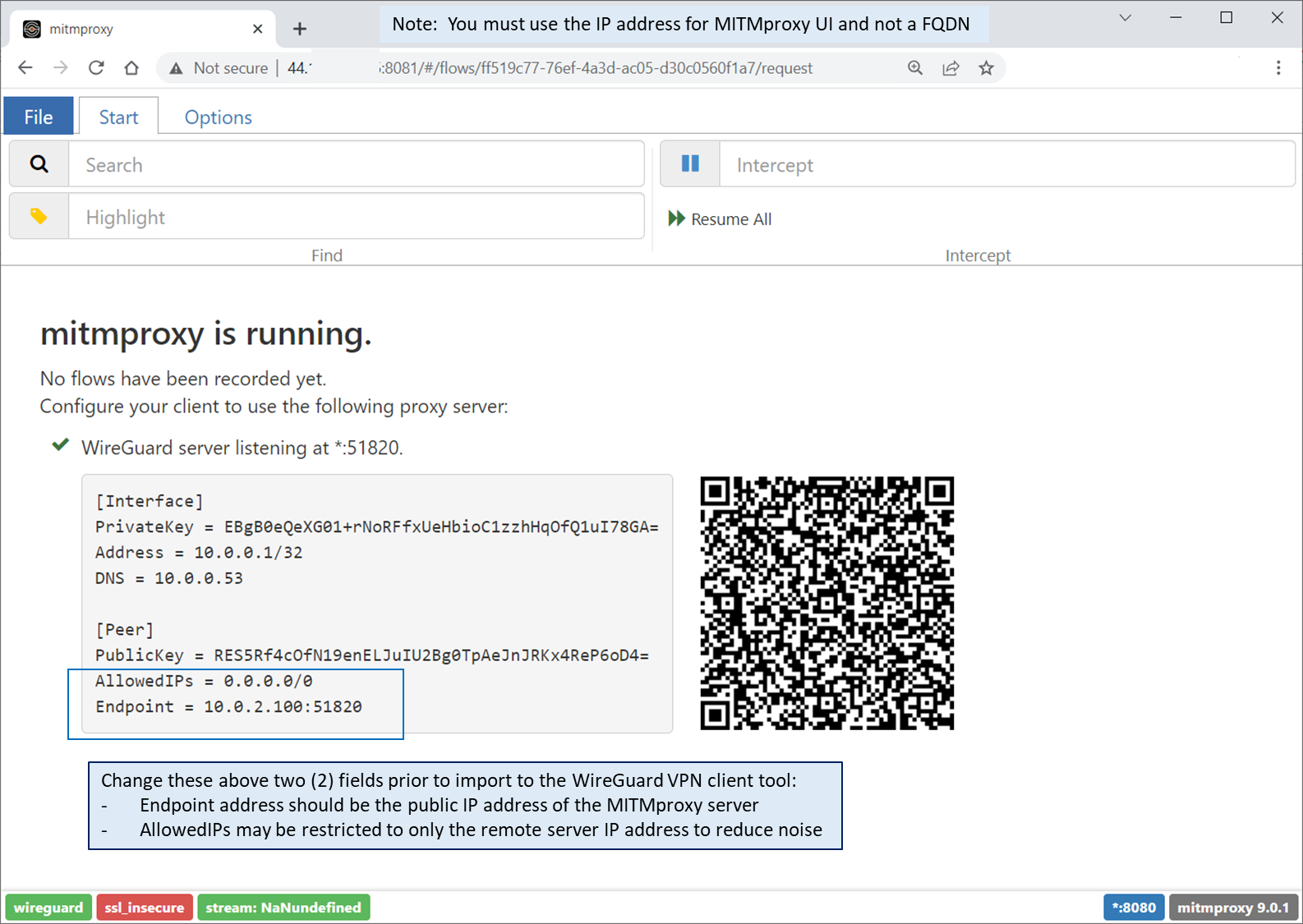The height and width of the screenshot is (924, 1303).
Task: Open the browser zoom control icon
Action: [915, 68]
